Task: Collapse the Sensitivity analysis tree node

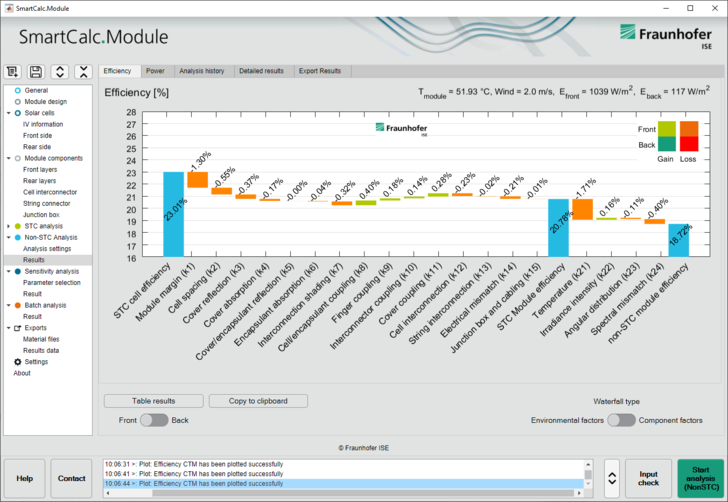Action: click(x=7, y=271)
